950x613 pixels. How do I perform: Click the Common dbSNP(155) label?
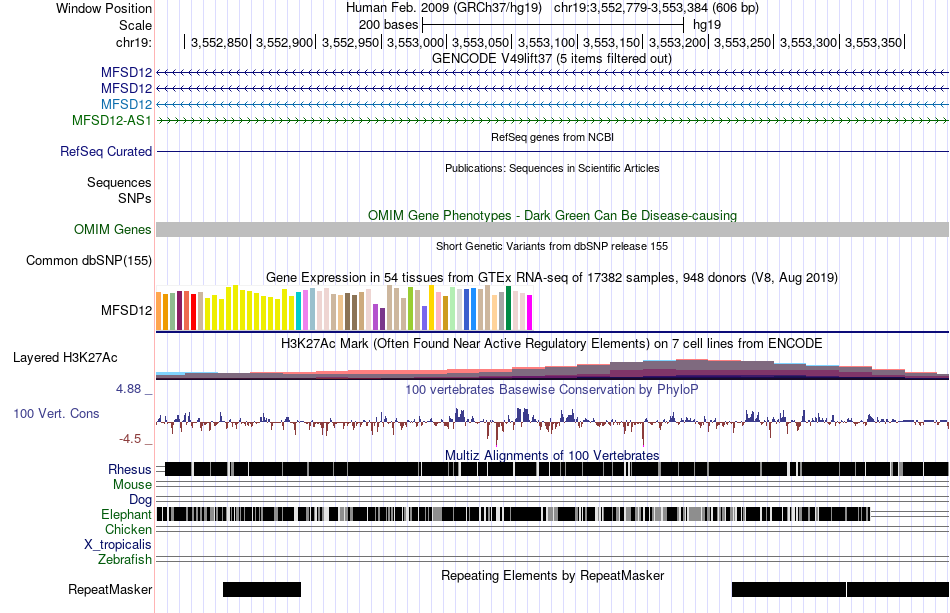pos(89,260)
